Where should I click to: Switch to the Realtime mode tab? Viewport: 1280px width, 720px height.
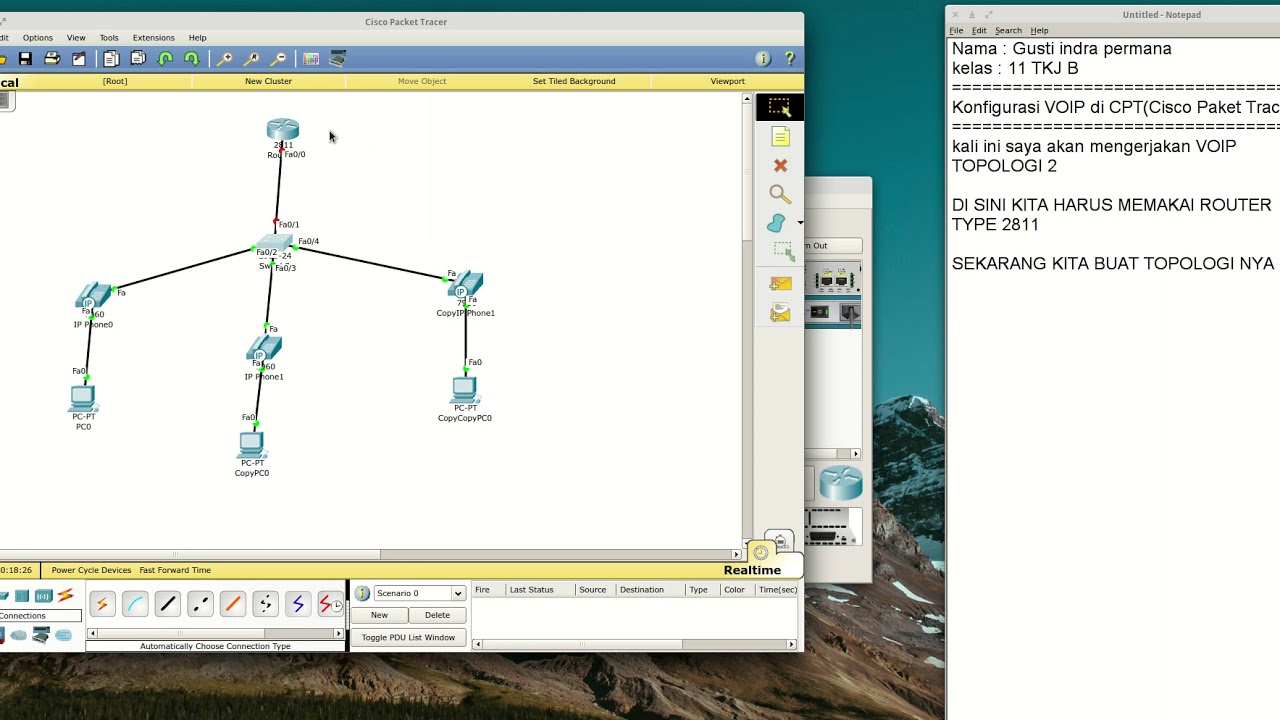(x=752, y=570)
